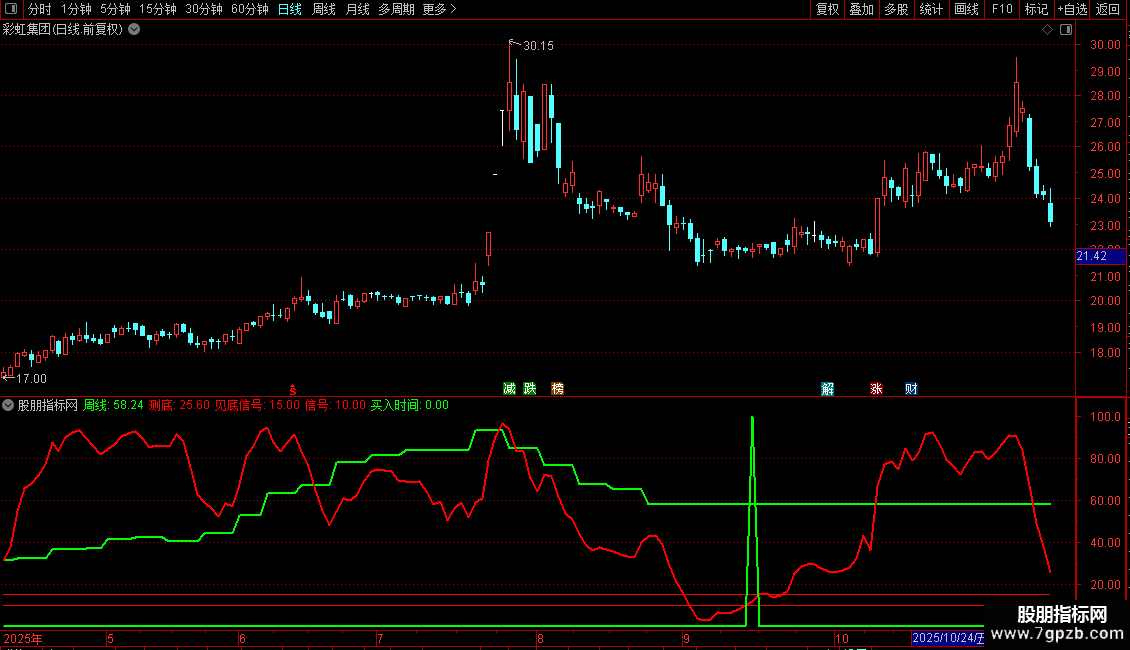Image resolution: width=1130 pixels, height=650 pixels.
Task: Activate the 画线 drawing tools
Action: (966, 9)
